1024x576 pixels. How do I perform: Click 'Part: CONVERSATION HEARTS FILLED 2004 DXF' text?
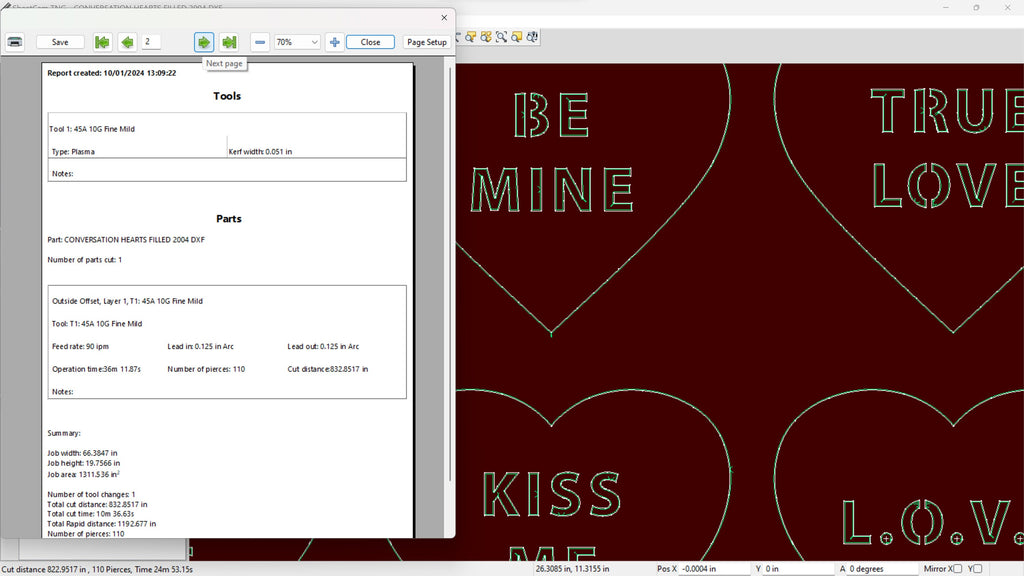pyautogui.click(x=126, y=240)
